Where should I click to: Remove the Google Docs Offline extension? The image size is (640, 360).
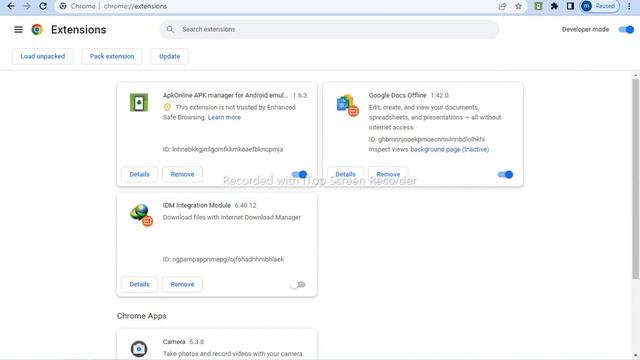388,174
